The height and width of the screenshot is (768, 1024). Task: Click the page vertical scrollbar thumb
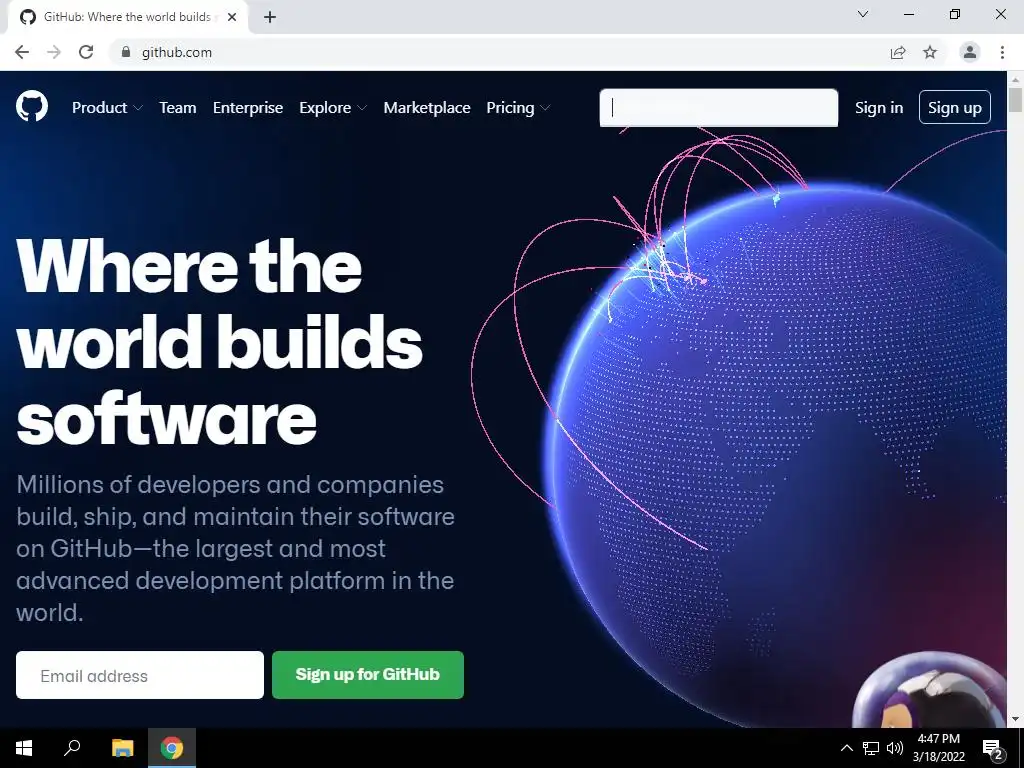pos(1015,100)
